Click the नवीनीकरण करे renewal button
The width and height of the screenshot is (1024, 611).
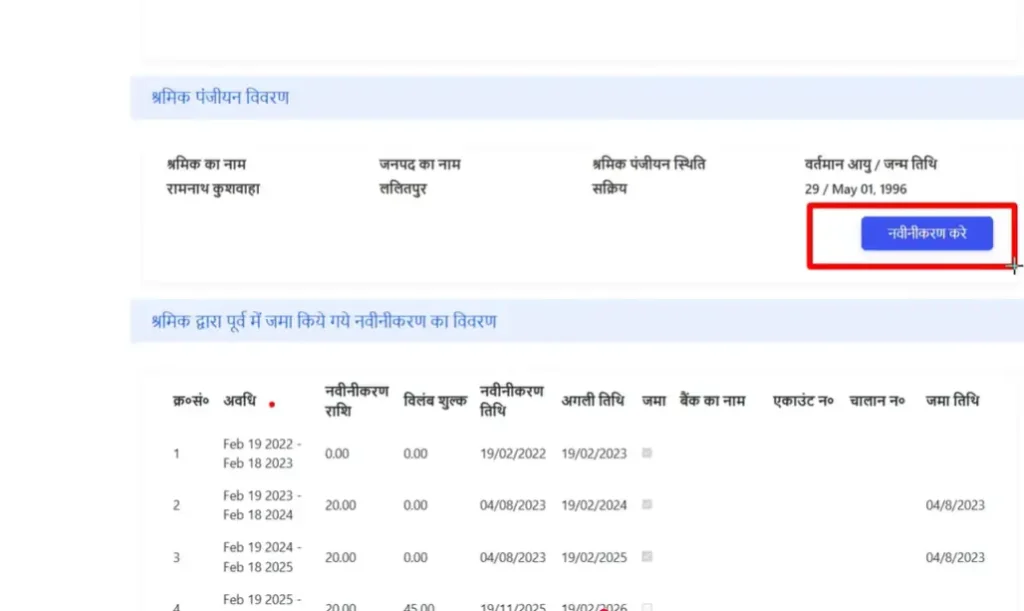[925, 232]
